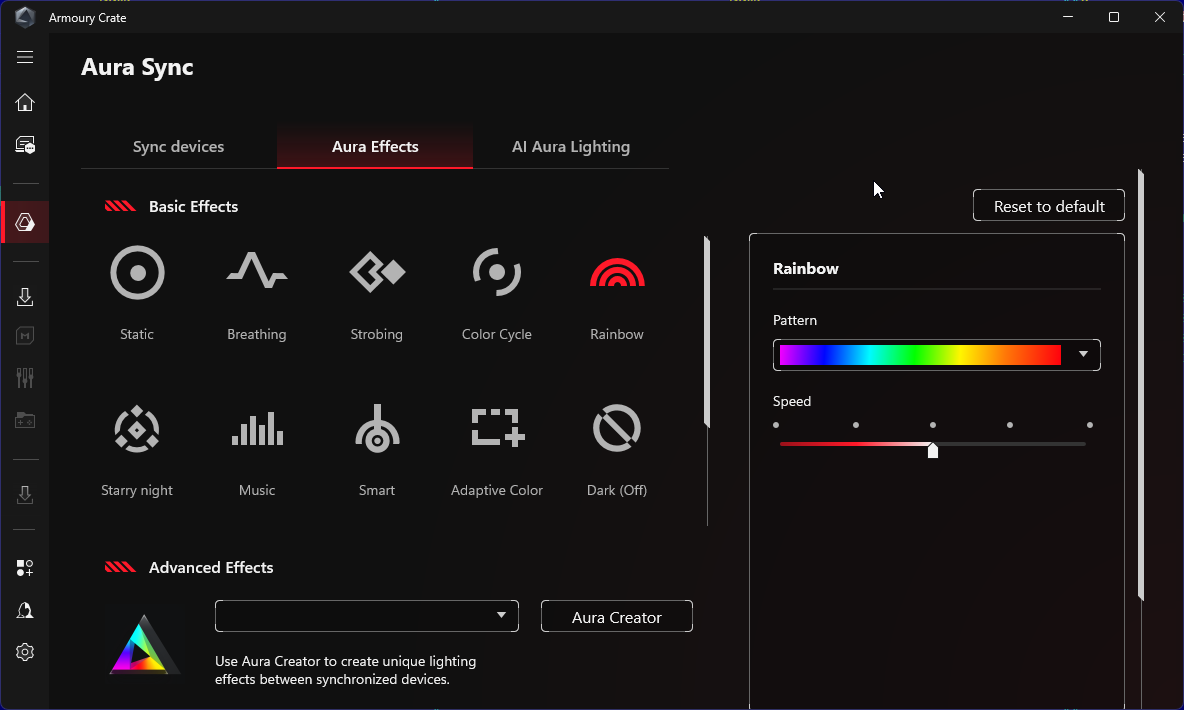Image resolution: width=1184 pixels, height=710 pixels.
Task: Pick the Adaptive Color effect
Action: coord(497,428)
